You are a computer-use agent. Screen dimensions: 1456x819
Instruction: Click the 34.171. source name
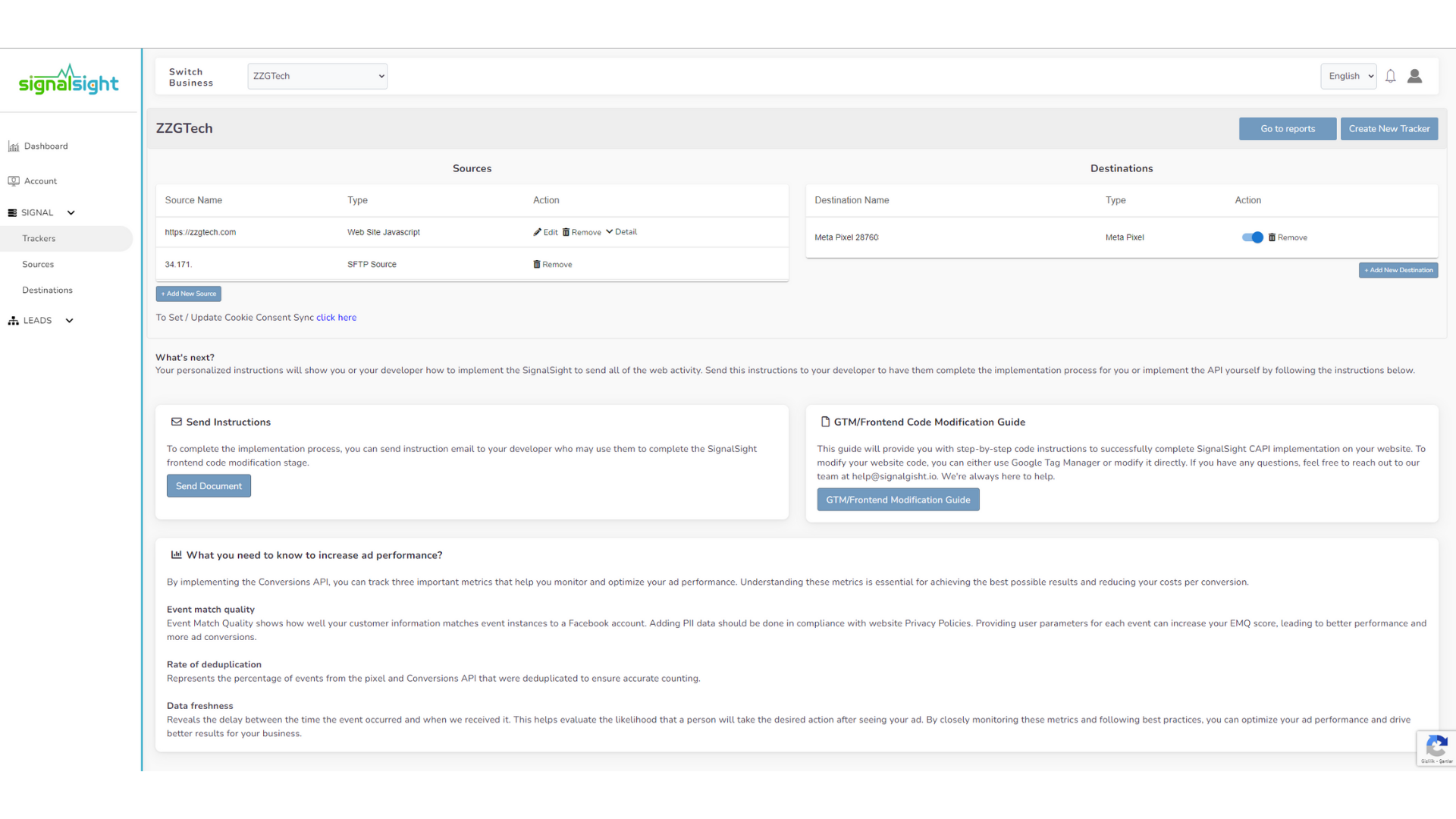(x=178, y=265)
